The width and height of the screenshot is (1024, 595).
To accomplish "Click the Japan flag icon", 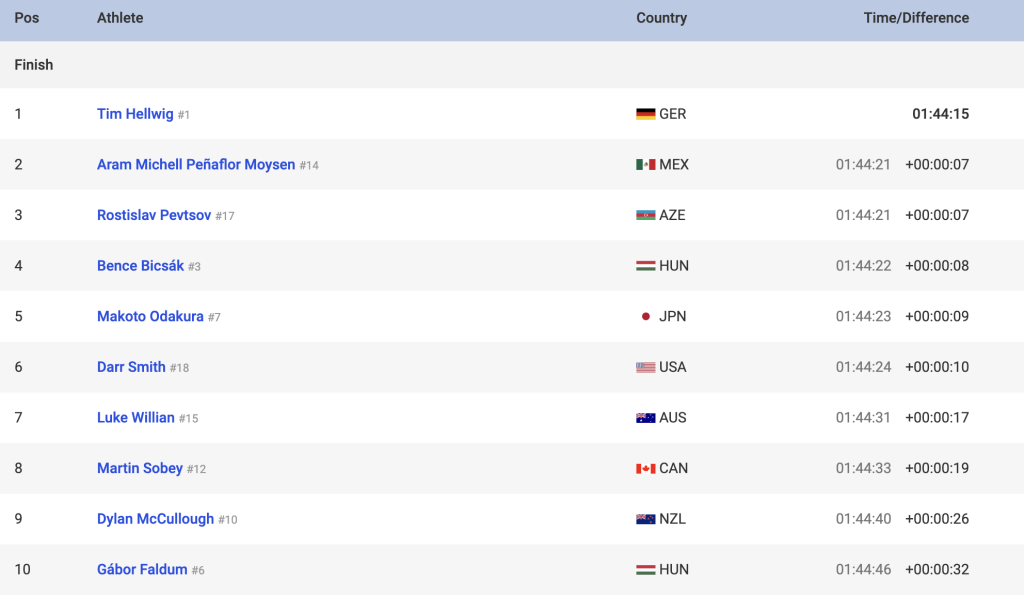I will tap(645, 317).
